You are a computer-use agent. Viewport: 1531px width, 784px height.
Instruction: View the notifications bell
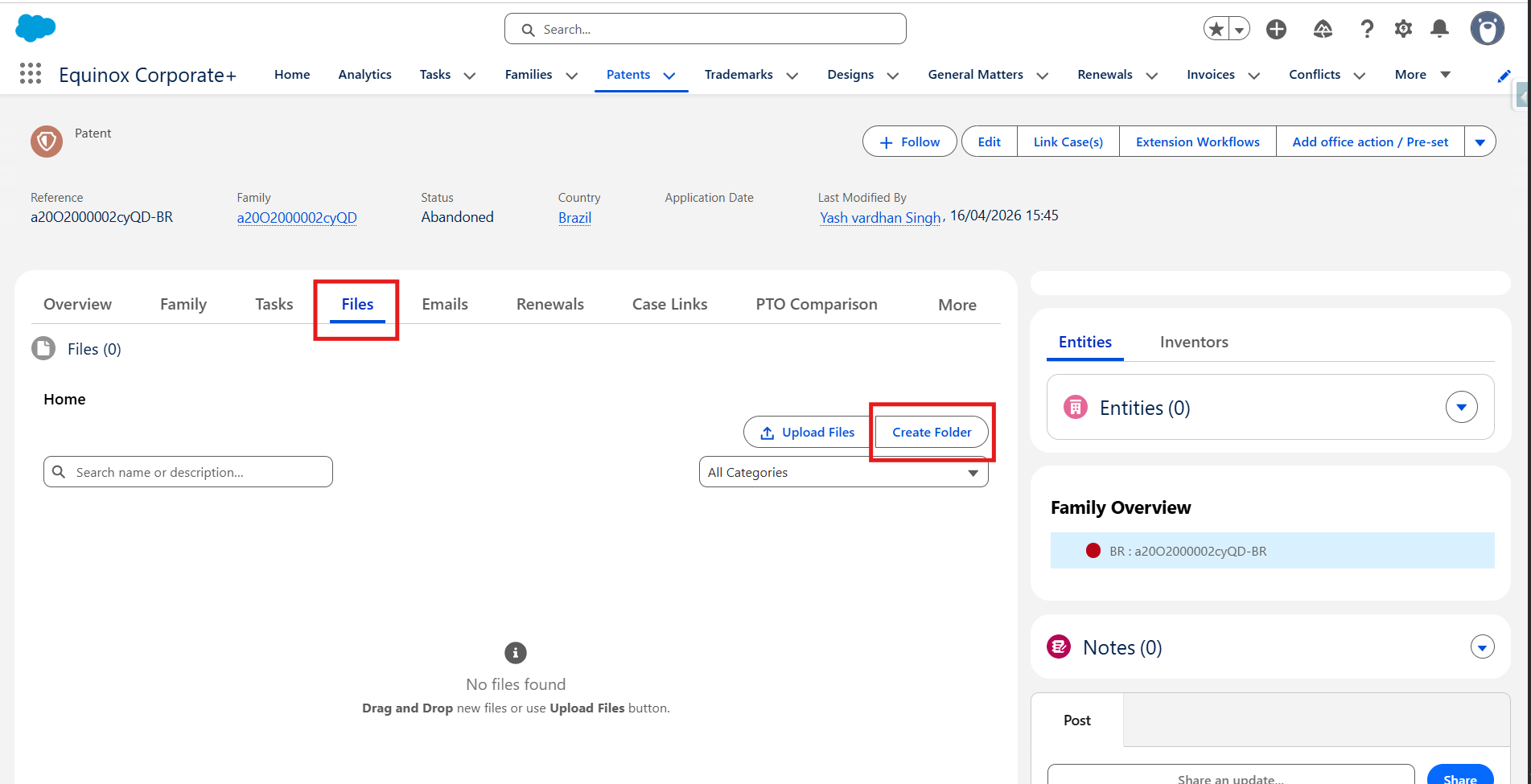click(x=1439, y=30)
